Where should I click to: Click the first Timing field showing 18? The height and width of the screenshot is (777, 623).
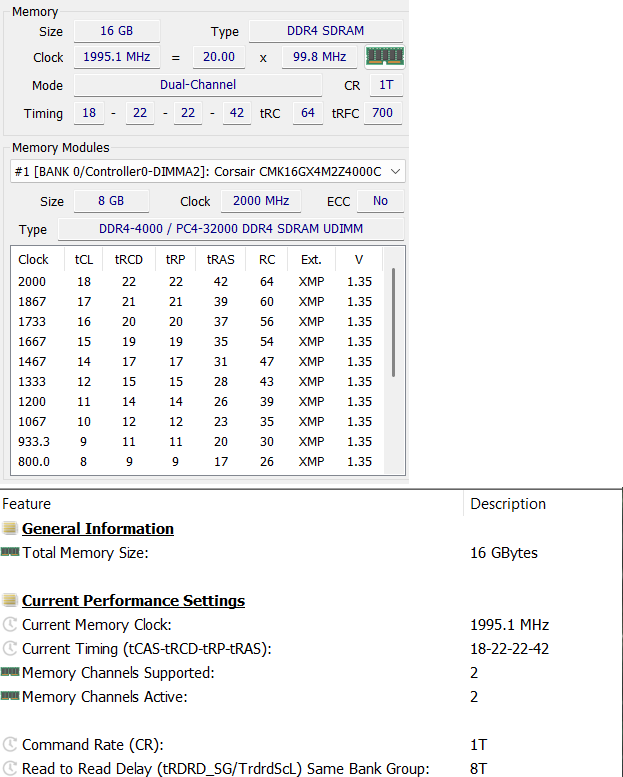89,113
